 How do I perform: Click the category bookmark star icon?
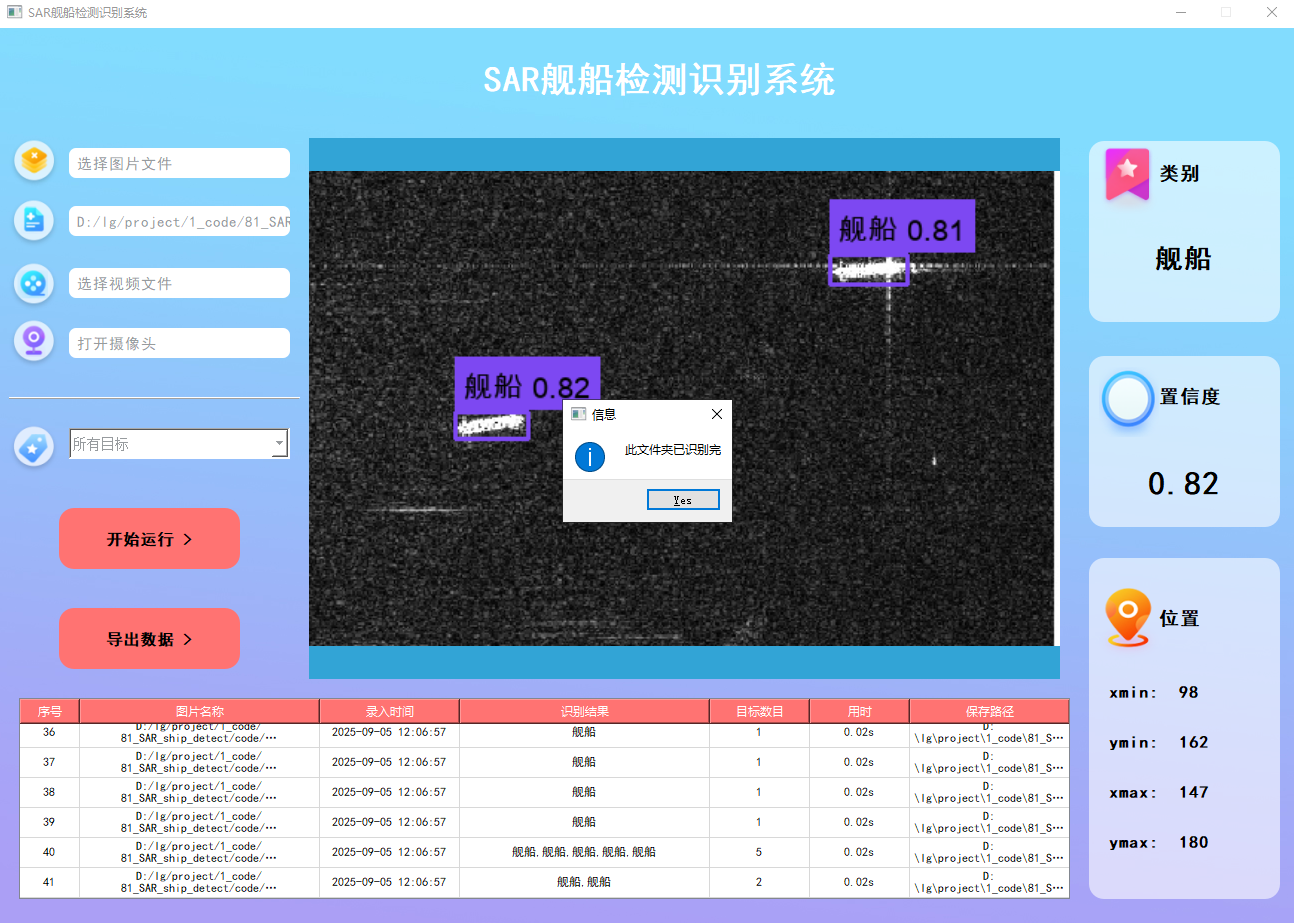click(1127, 174)
